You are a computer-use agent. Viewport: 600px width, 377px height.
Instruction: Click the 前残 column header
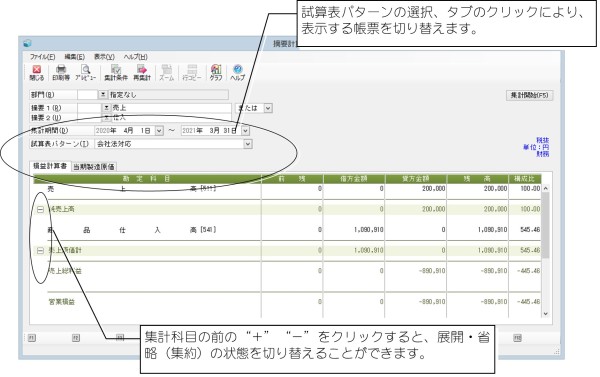[x=292, y=179]
